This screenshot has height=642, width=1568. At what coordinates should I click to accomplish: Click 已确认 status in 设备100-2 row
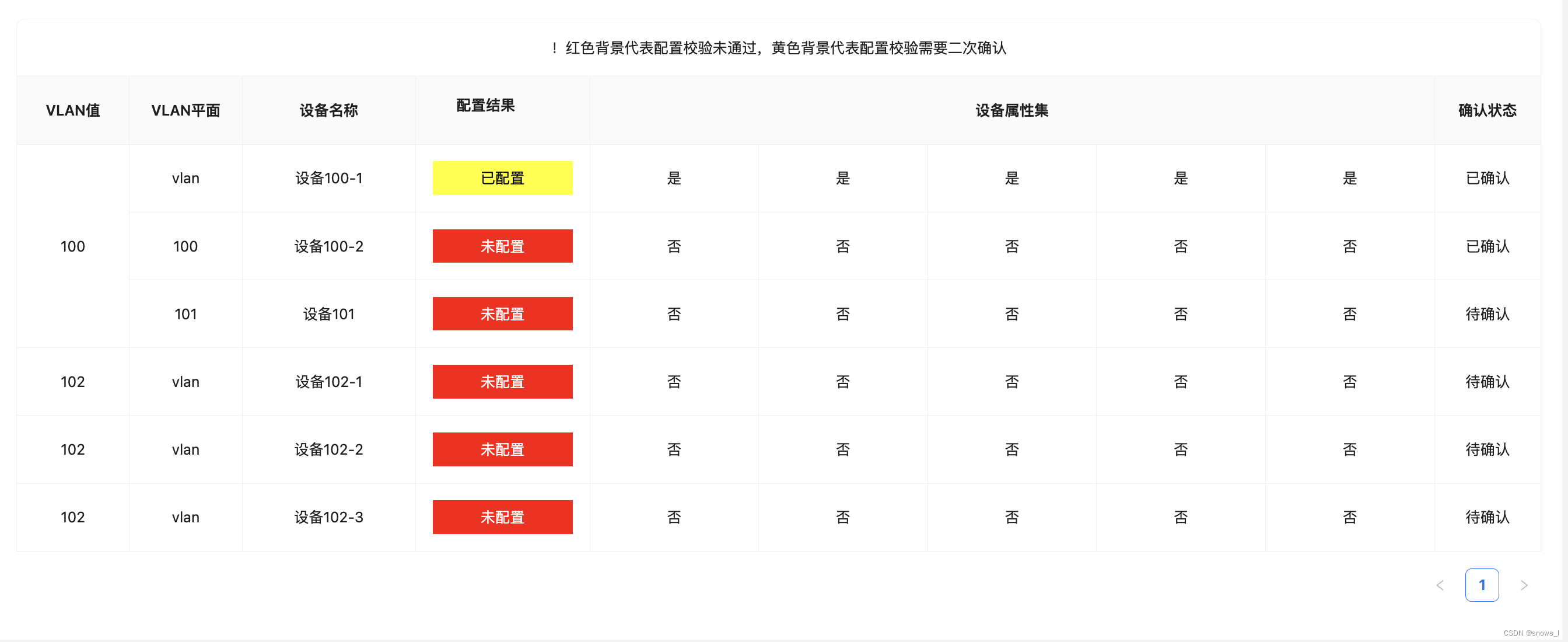point(1487,246)
